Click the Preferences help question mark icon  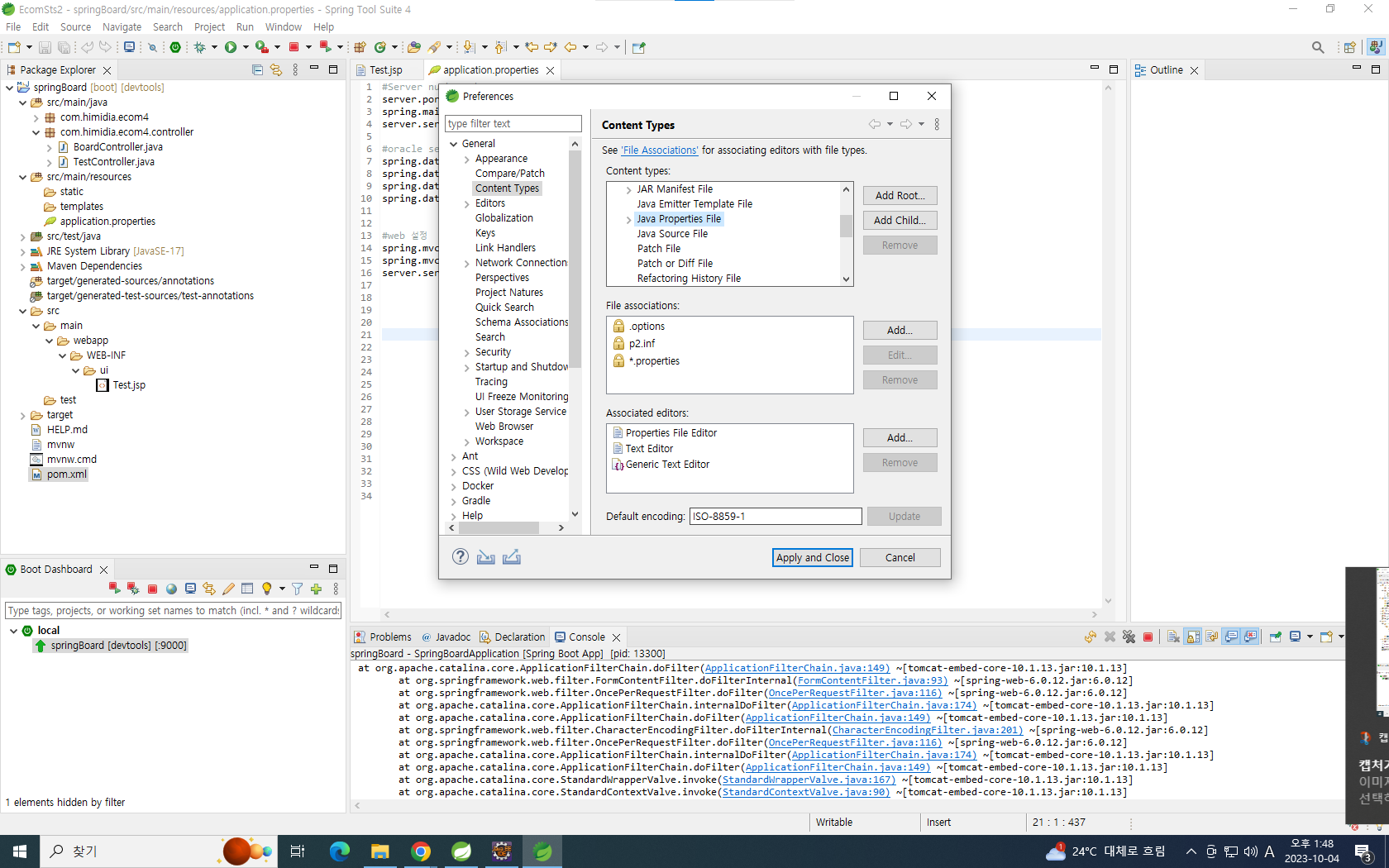coord(461,556)
